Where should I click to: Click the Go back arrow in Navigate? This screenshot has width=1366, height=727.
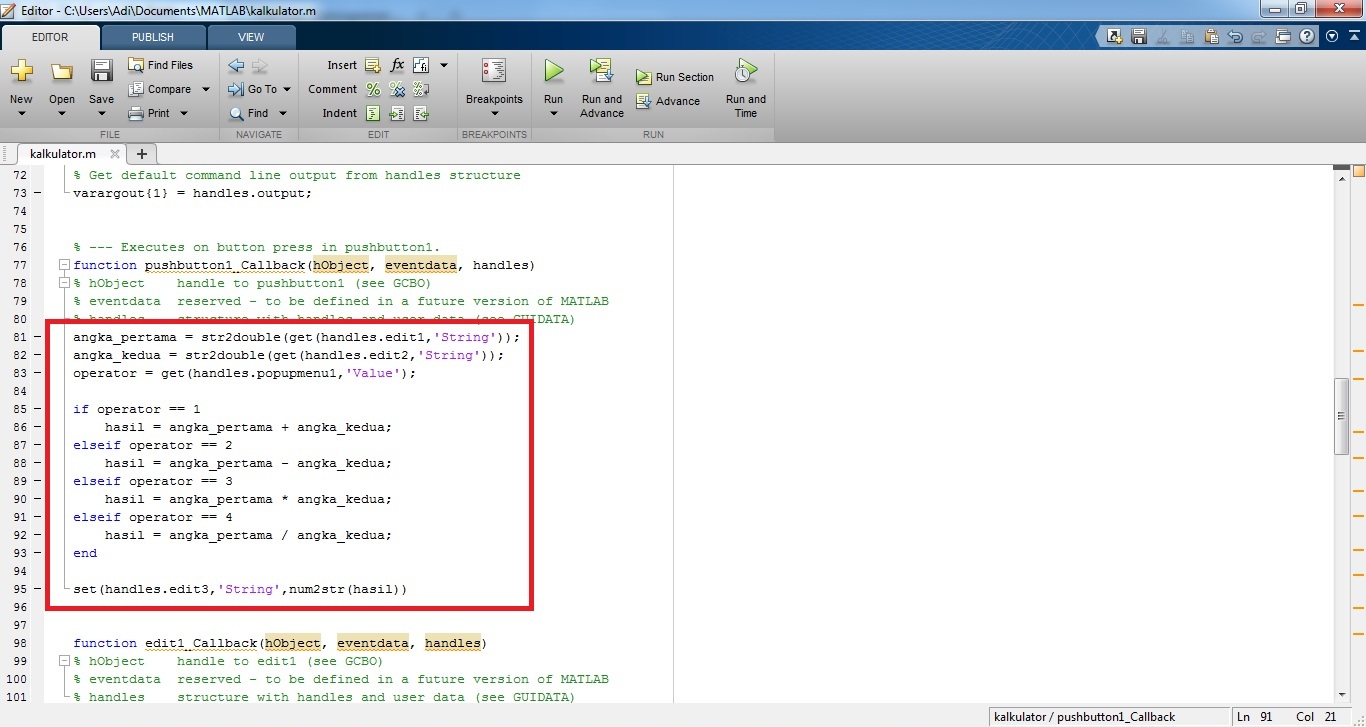tap(236, 65)
